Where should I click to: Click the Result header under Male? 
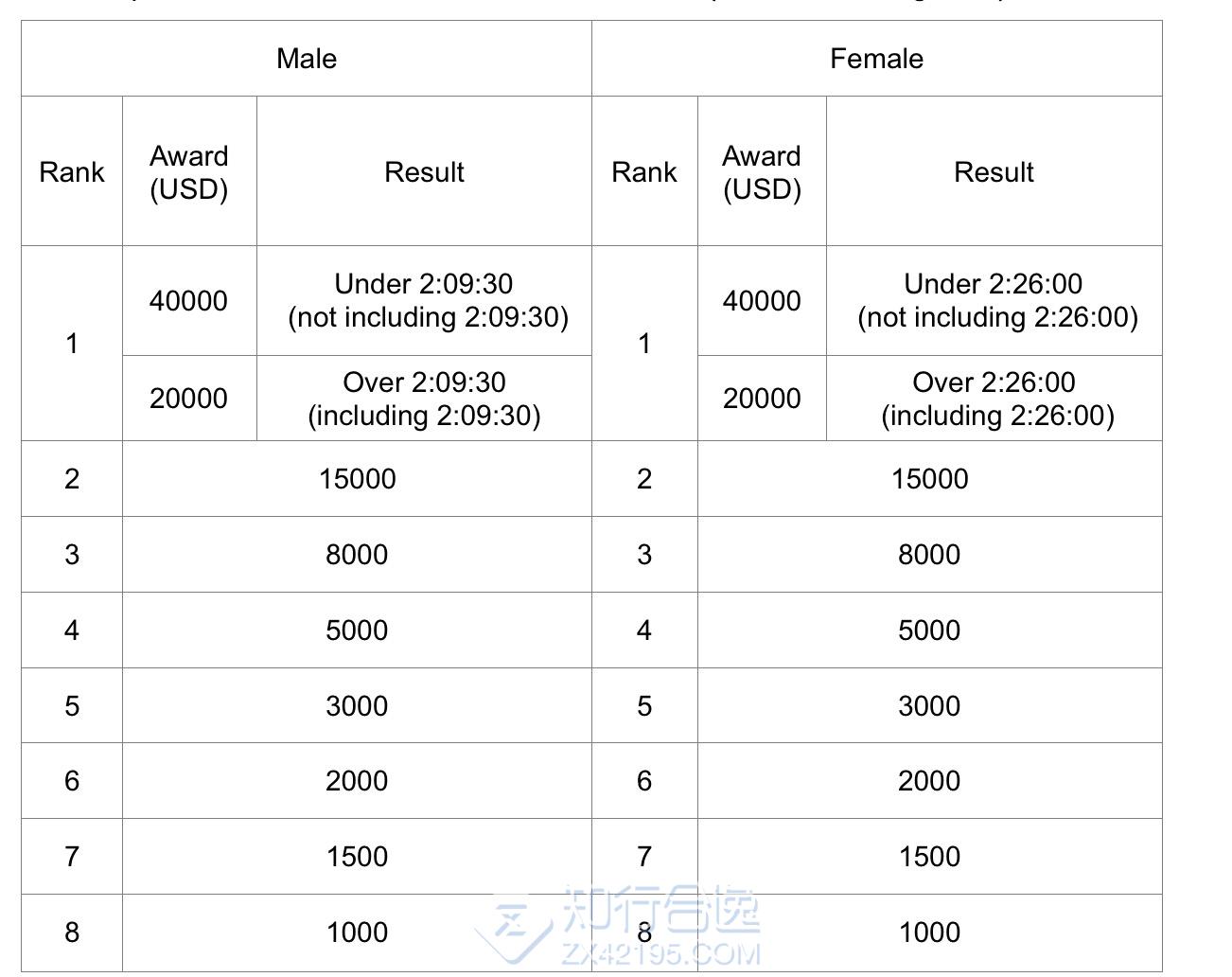[424, 172]
